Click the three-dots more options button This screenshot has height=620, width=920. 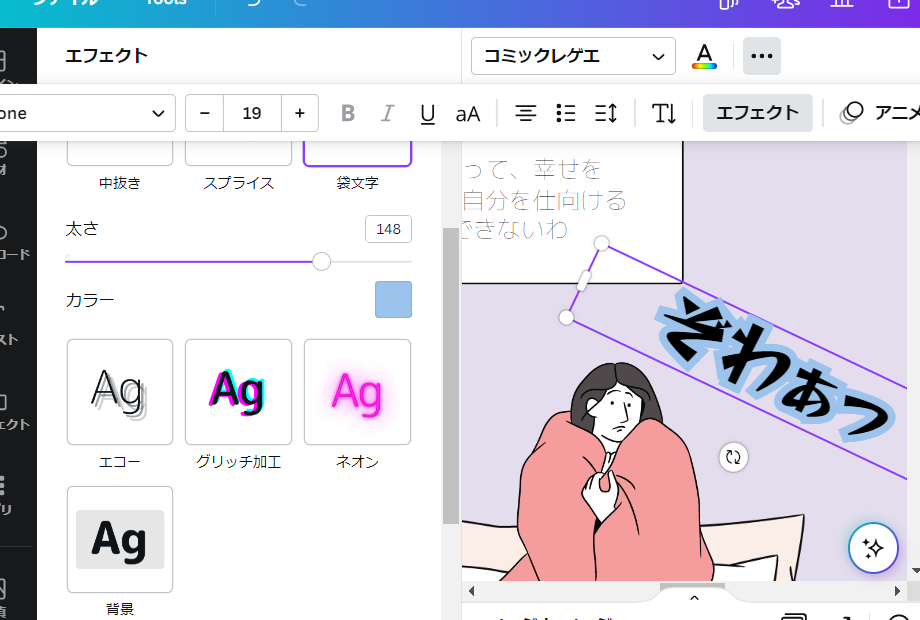(x=762, y=56)
